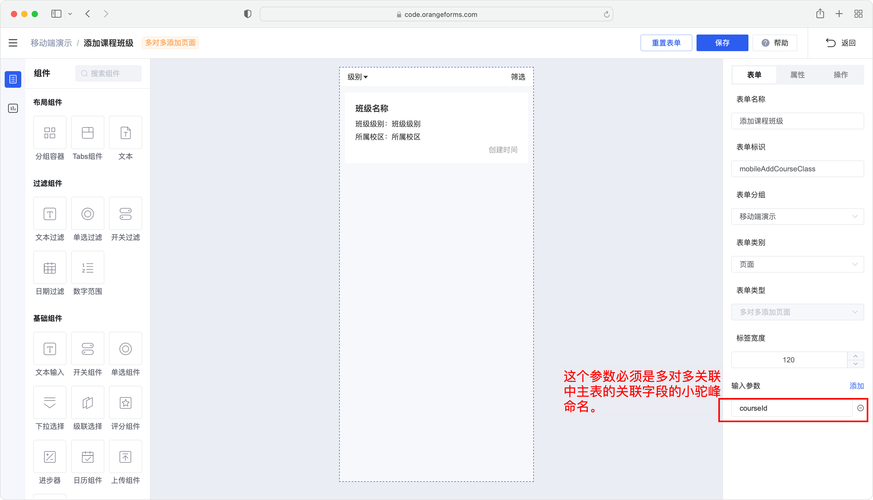Select the 创建时间 text in card
This screenshot has height=500, width=873.
[x=503, y=150]
